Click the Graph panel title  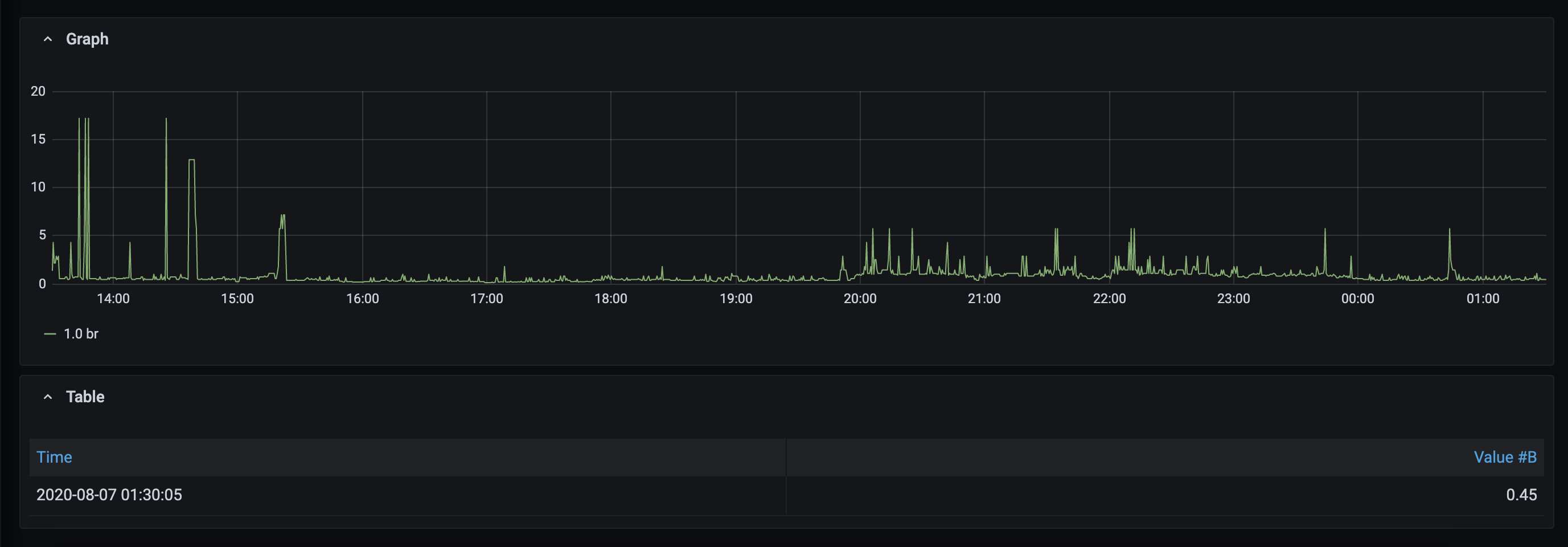87,39
